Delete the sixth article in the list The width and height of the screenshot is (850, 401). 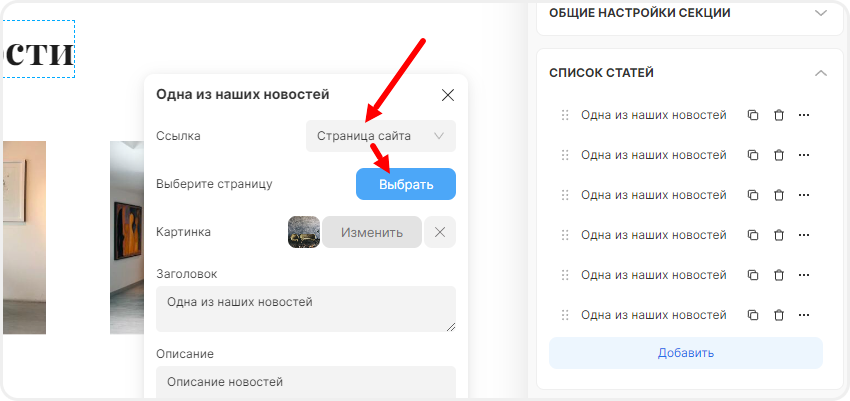pos(778,315)
